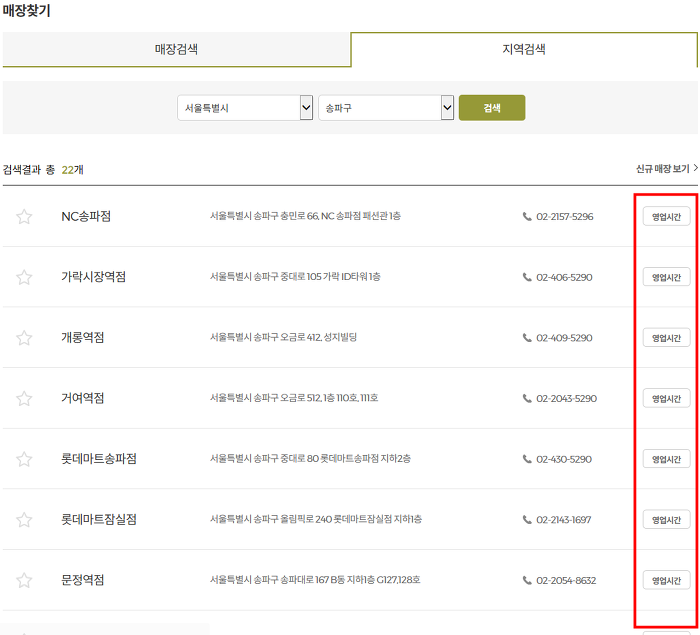The width and height of the screenshot is (700, 635).
Task: Click address containing 송파대로 167
Action: pyautogui.click(x=315, y=580)
